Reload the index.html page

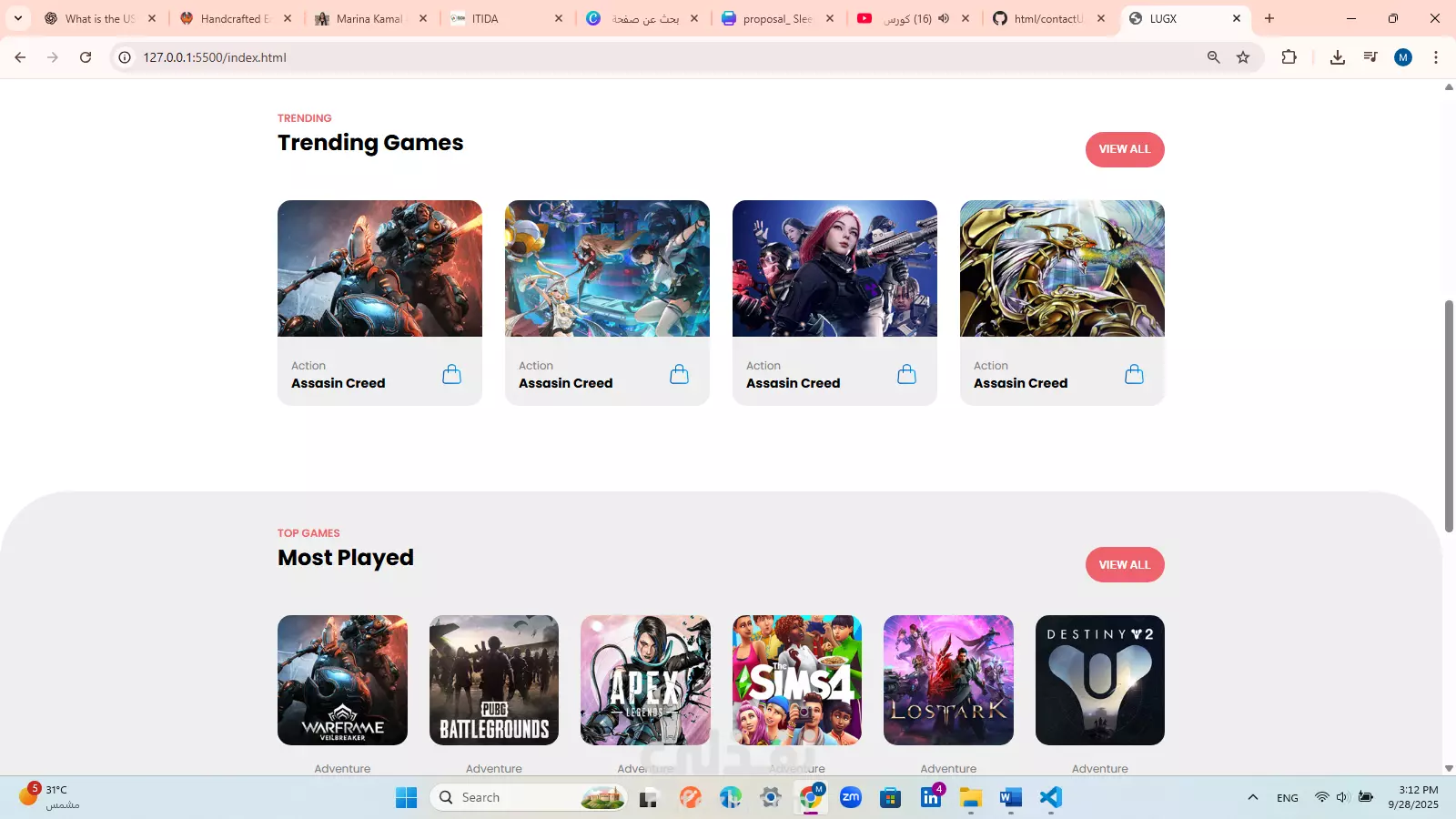pyautogui.click(x=86, y=57)
